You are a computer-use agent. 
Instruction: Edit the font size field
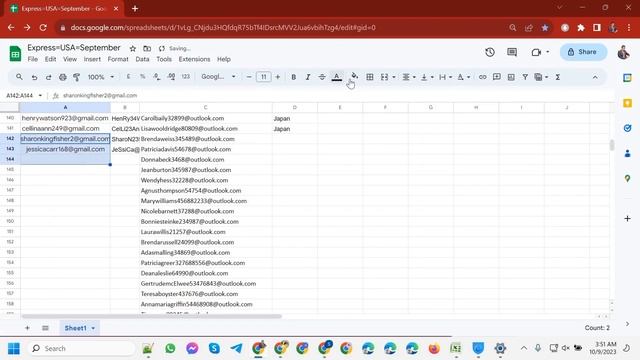(x=264, y=77)
